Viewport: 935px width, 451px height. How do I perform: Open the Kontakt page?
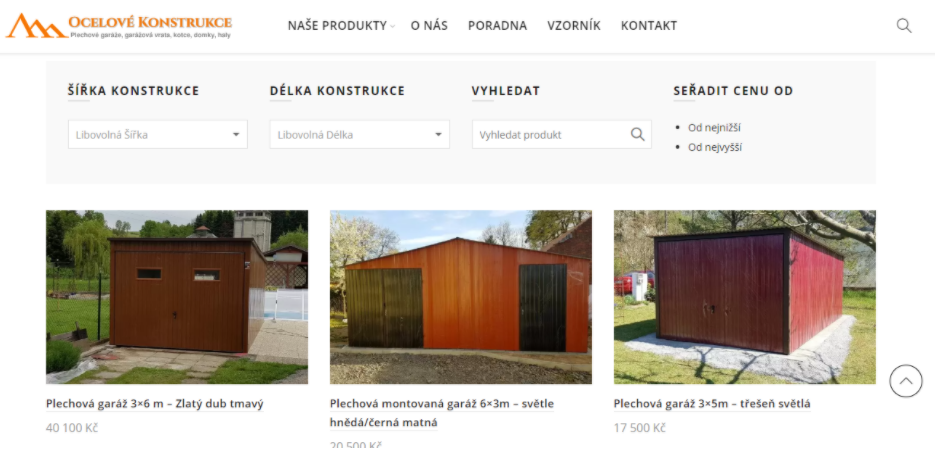click(x=649, y=26)
